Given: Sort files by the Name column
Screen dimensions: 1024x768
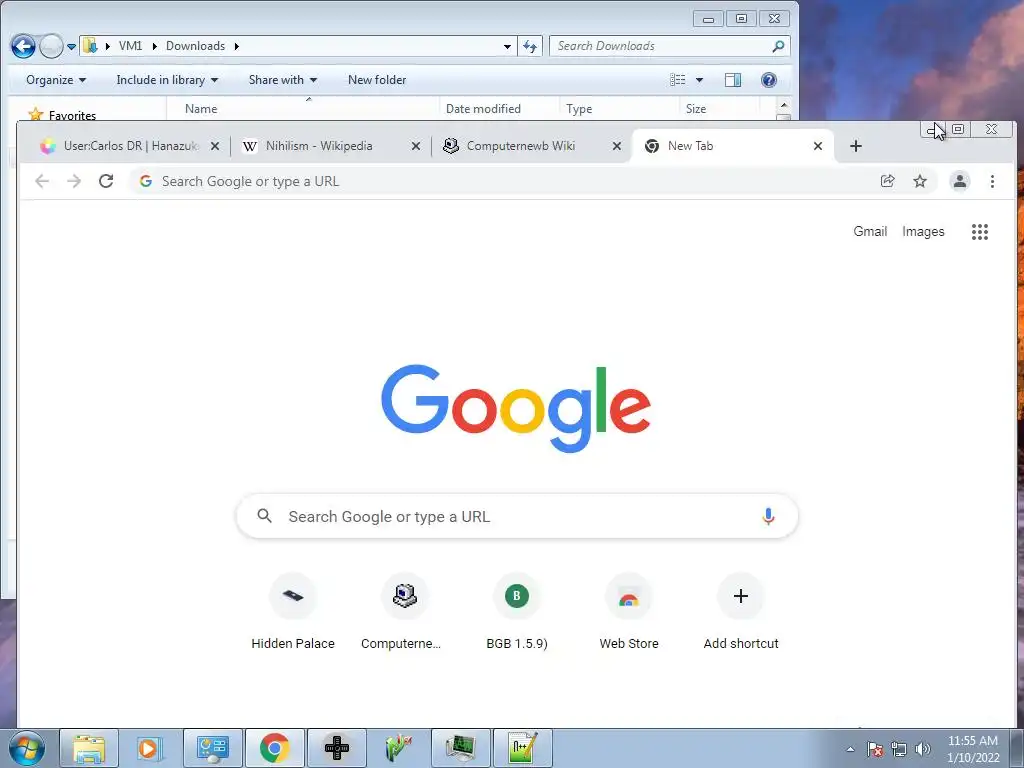Looking at the screenshot, I should [304, 108].
